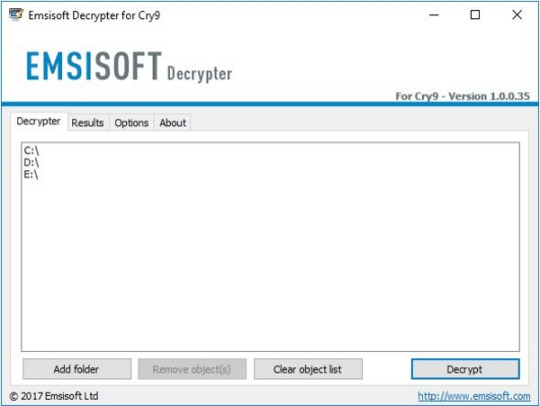The height and width of the screenshot is (406, 540).
Task: Show the About tab
Action: [173, 123]
